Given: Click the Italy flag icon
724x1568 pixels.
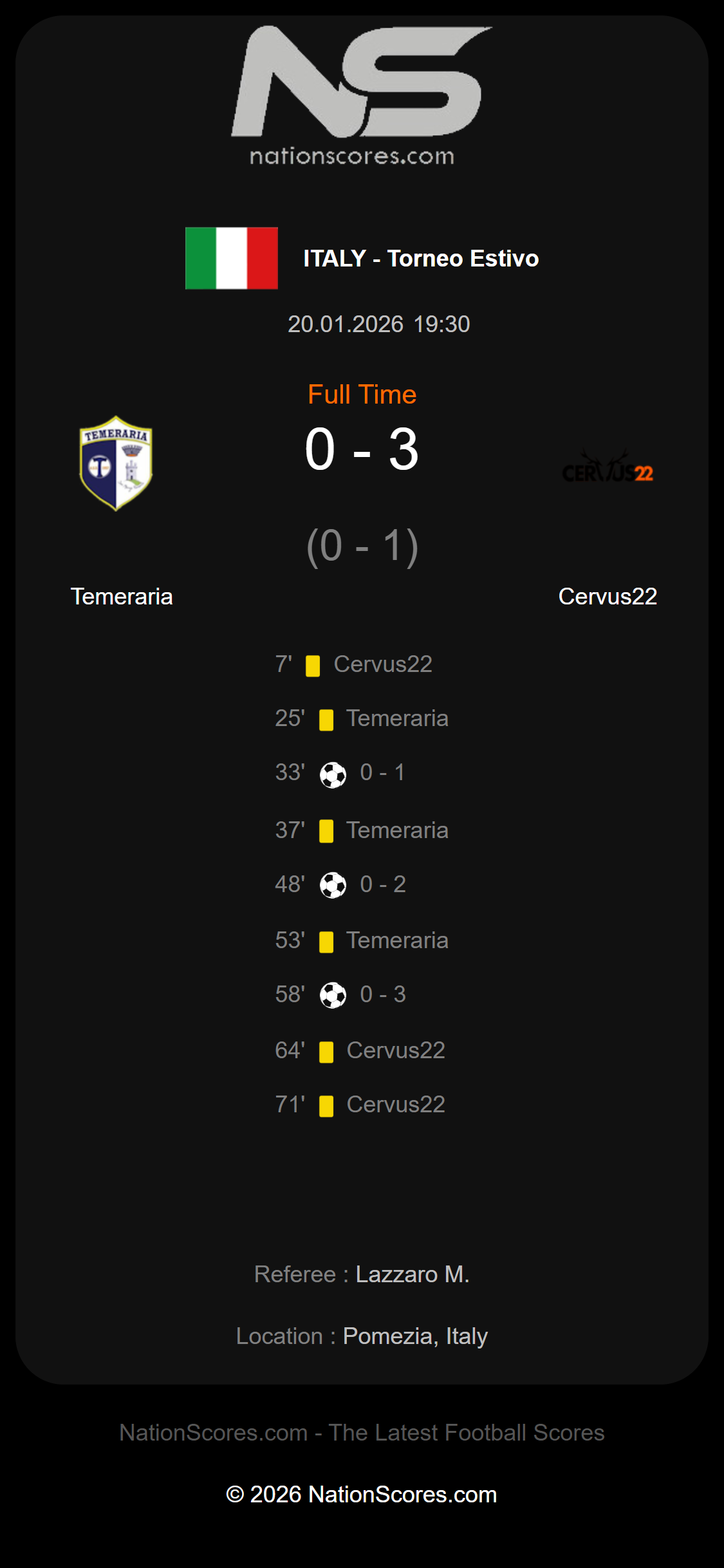Looking at the screenshot, I should tap(232, 258).
